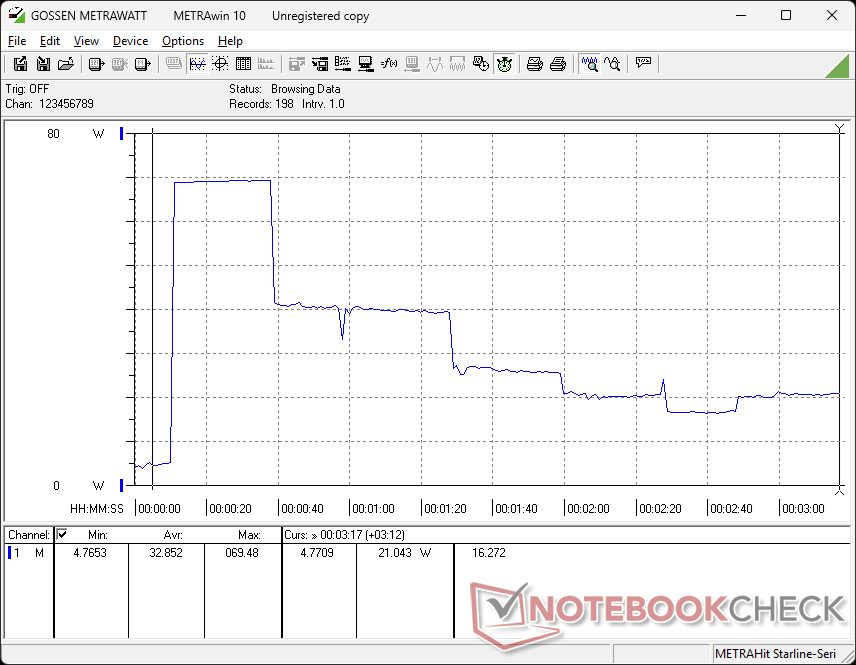Open the Help menu dropdown
Image resolution: width=856 pixels, height=665 pixels.
click(230, 41)
